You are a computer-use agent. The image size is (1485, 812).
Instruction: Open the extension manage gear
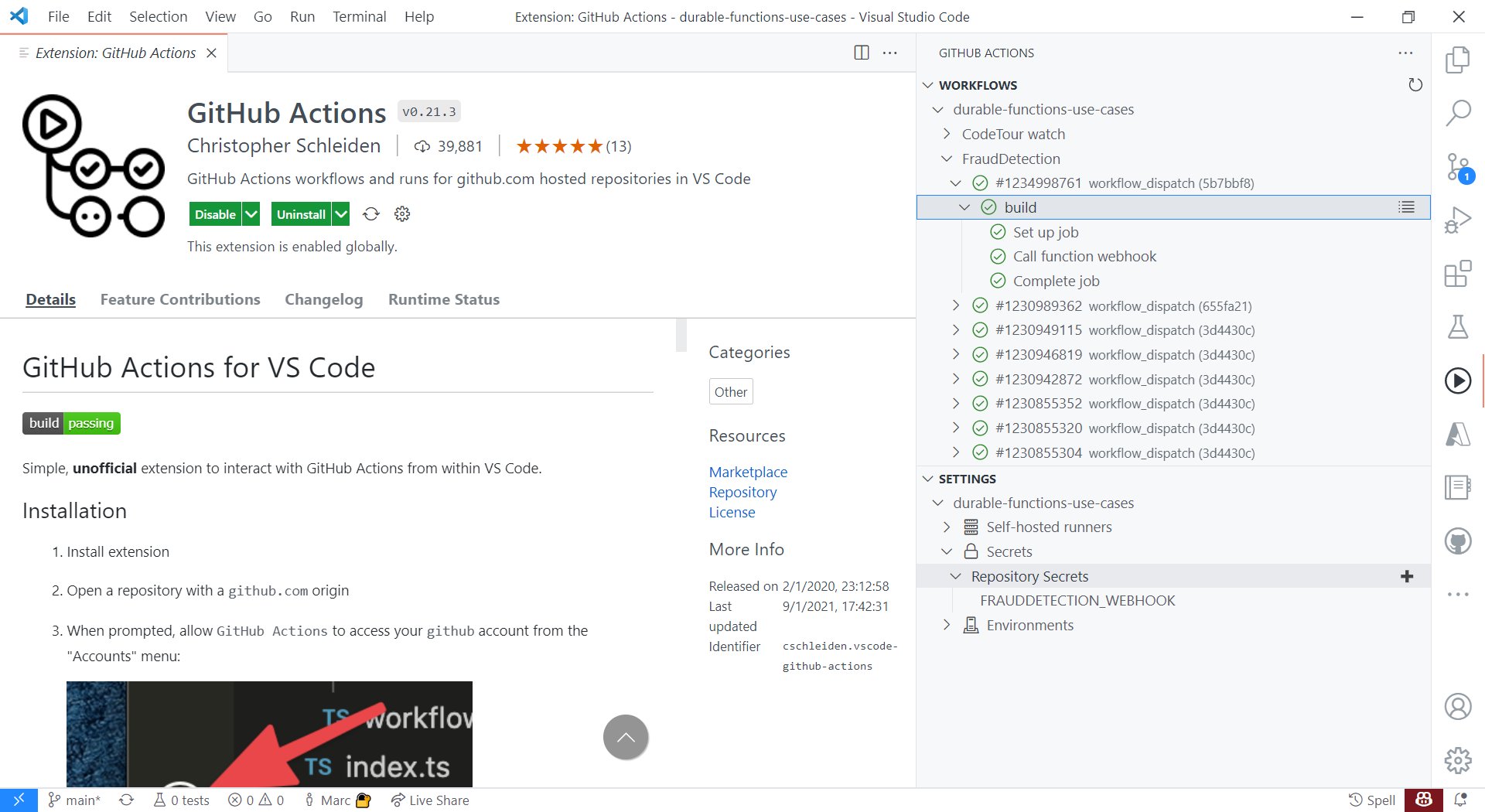(x=402, y=214)
